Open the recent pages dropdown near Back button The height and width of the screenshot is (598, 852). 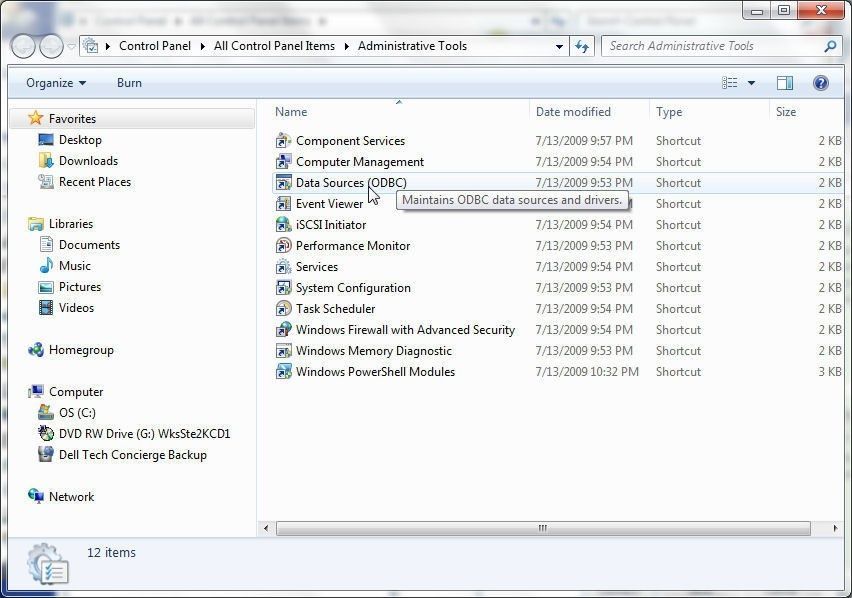pyautogui.click(x=71, y=47)
